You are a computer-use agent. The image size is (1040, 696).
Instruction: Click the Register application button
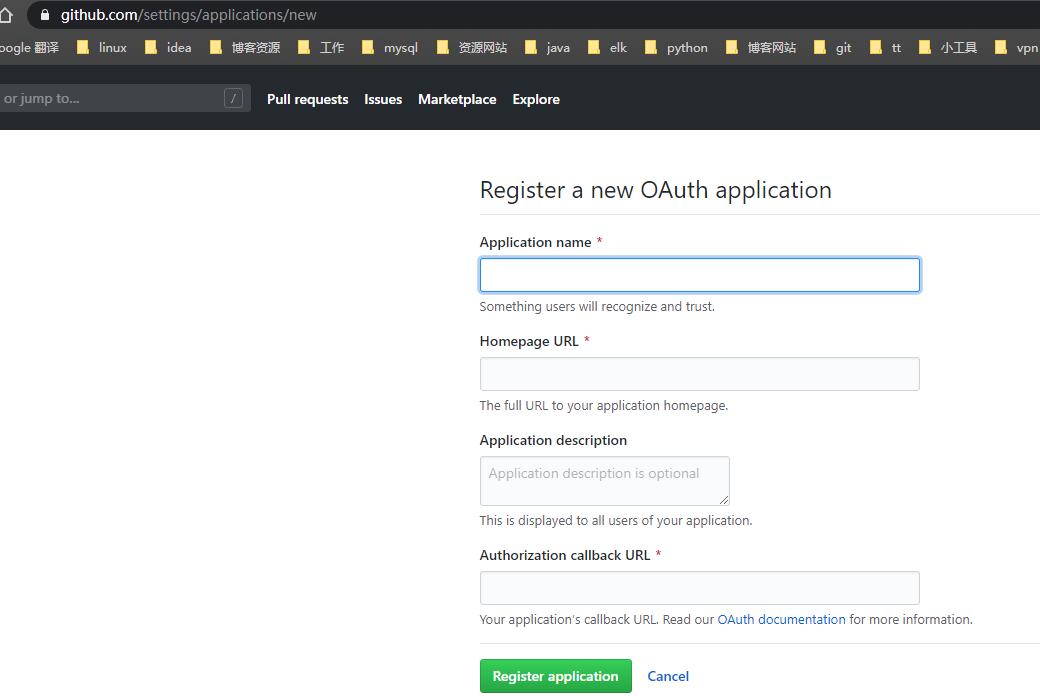coord(555,676)
